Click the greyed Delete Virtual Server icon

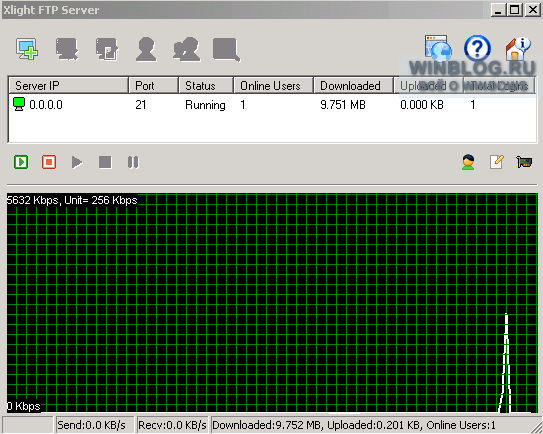pyautogui.click(x=67, y=49)
